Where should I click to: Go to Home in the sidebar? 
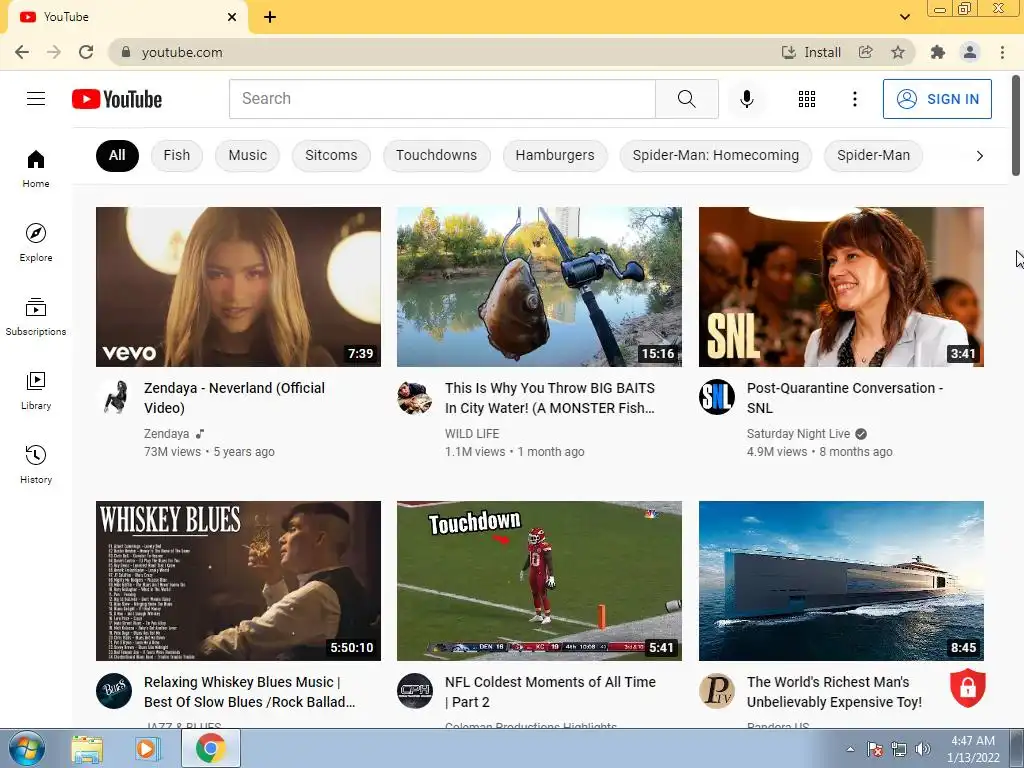click(x=36, y=169)
